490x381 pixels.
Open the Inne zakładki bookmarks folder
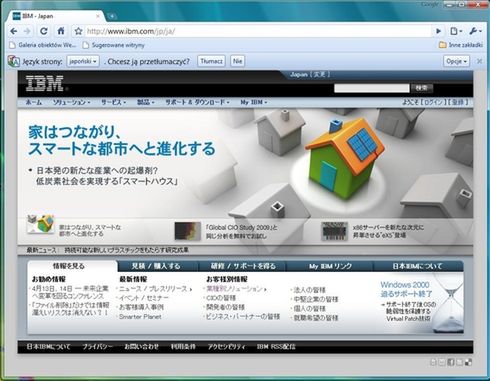(461, 45)
